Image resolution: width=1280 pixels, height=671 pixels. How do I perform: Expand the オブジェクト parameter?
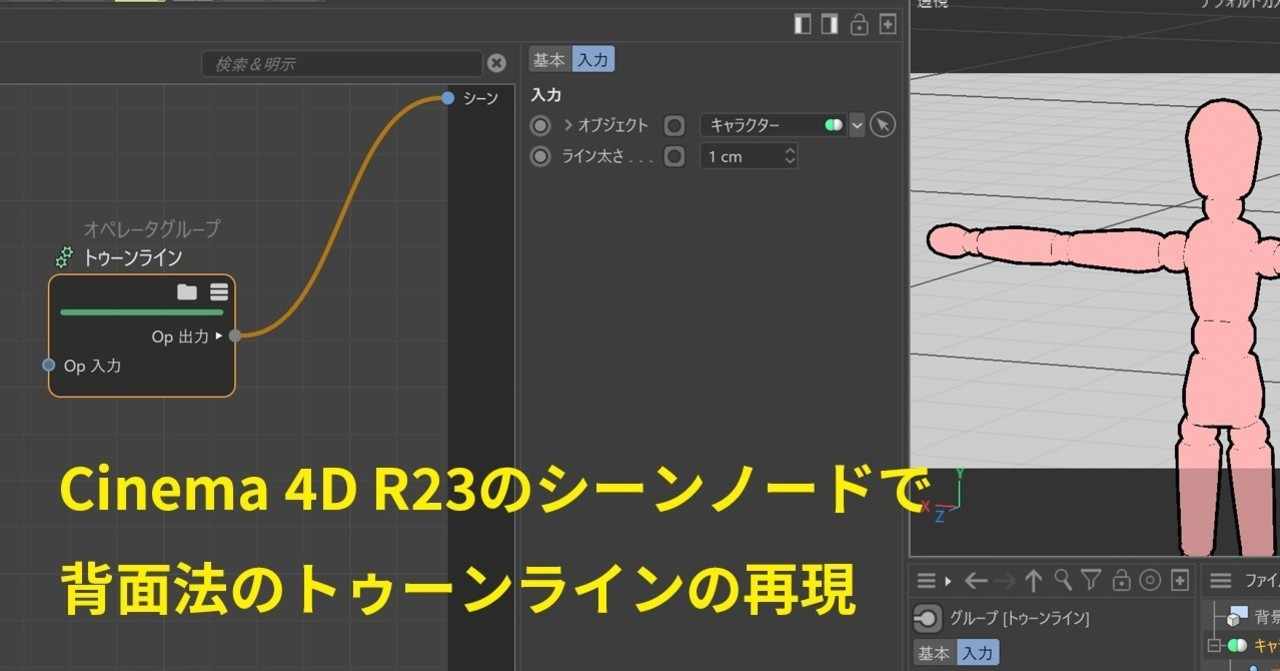coord(568,126)
